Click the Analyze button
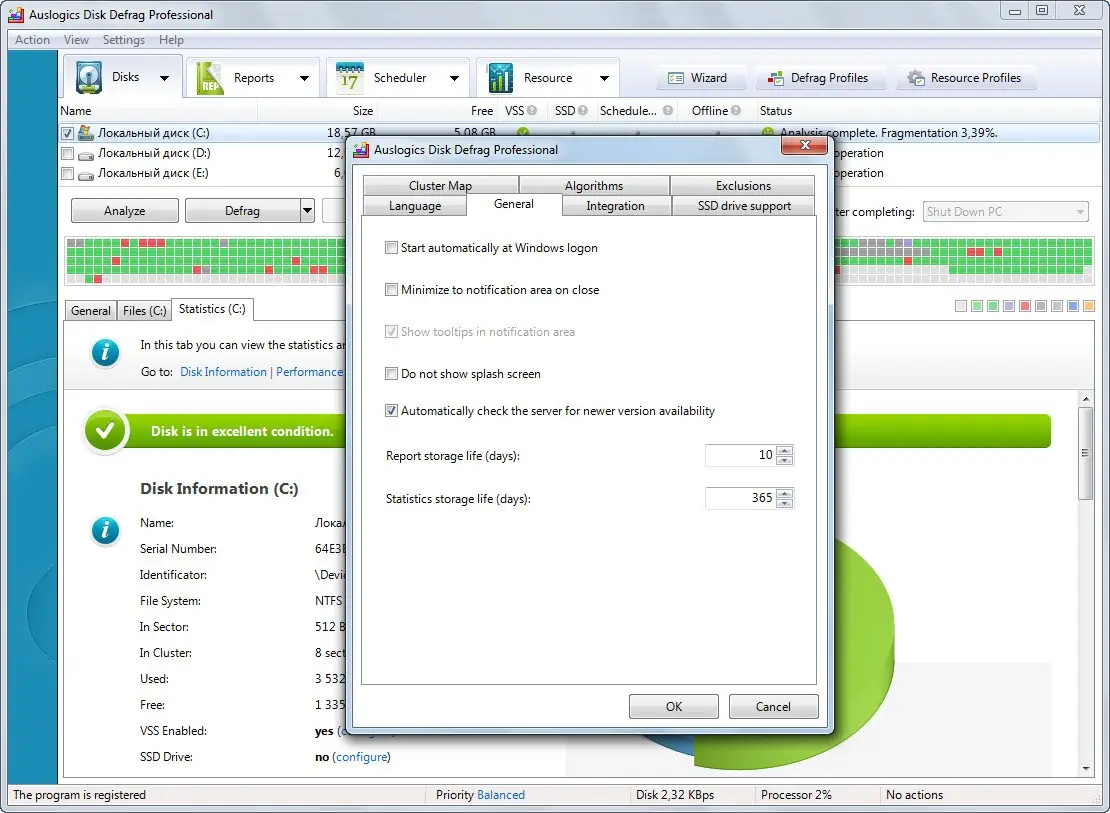Screen dimensions: 1110x813 (125, 210)
